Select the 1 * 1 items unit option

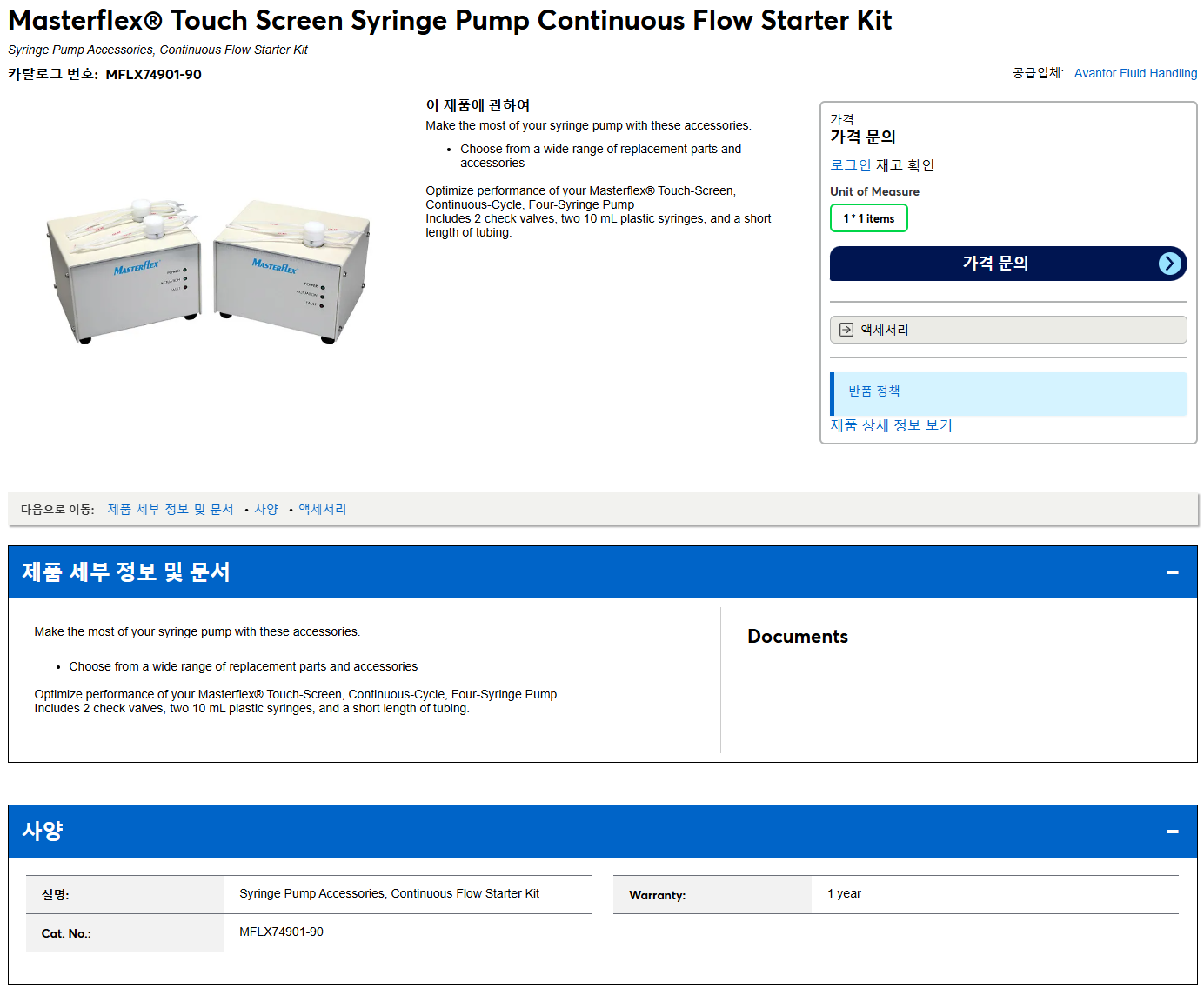[869, 218]
